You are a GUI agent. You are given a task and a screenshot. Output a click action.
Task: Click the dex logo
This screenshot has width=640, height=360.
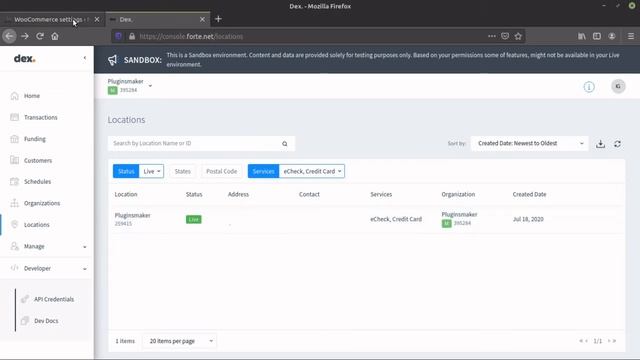pos(24,59)
